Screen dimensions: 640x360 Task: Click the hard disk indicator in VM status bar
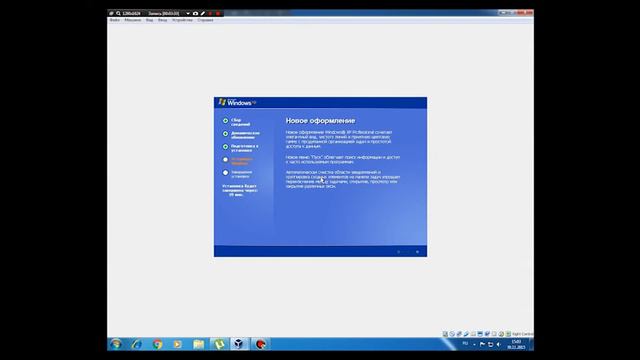[445, 334]
